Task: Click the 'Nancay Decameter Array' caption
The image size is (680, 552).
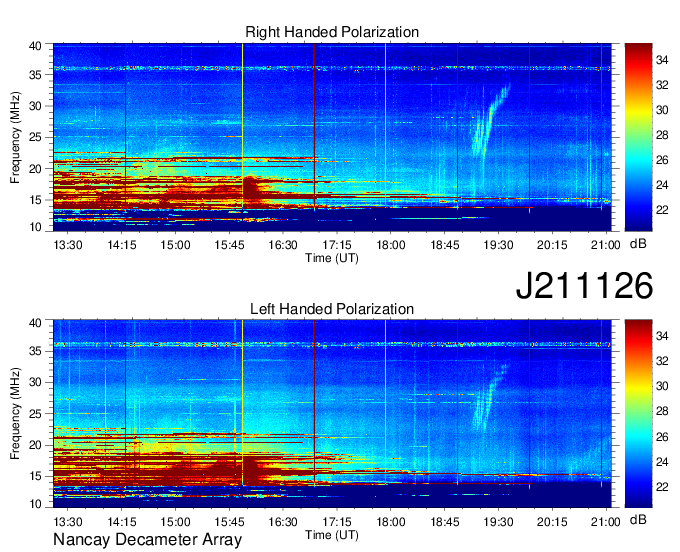Action: 147,540
